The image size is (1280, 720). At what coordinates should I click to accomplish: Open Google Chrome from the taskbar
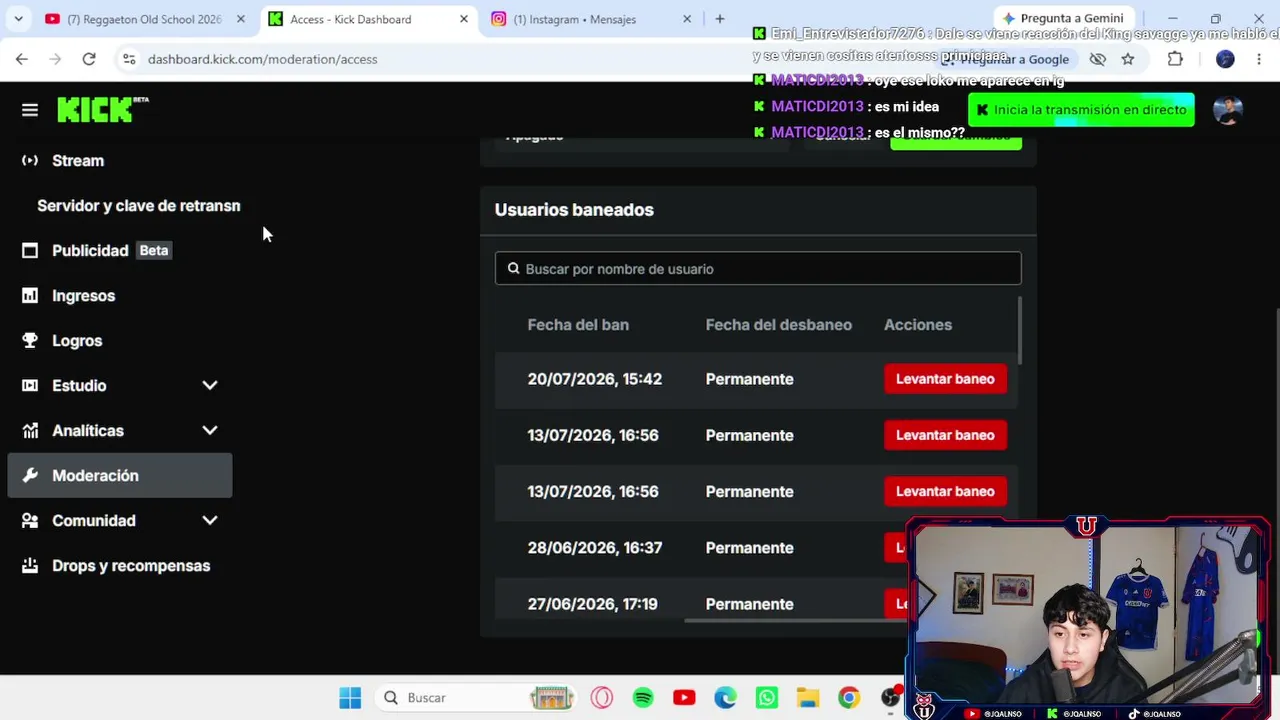coord(849,698)
